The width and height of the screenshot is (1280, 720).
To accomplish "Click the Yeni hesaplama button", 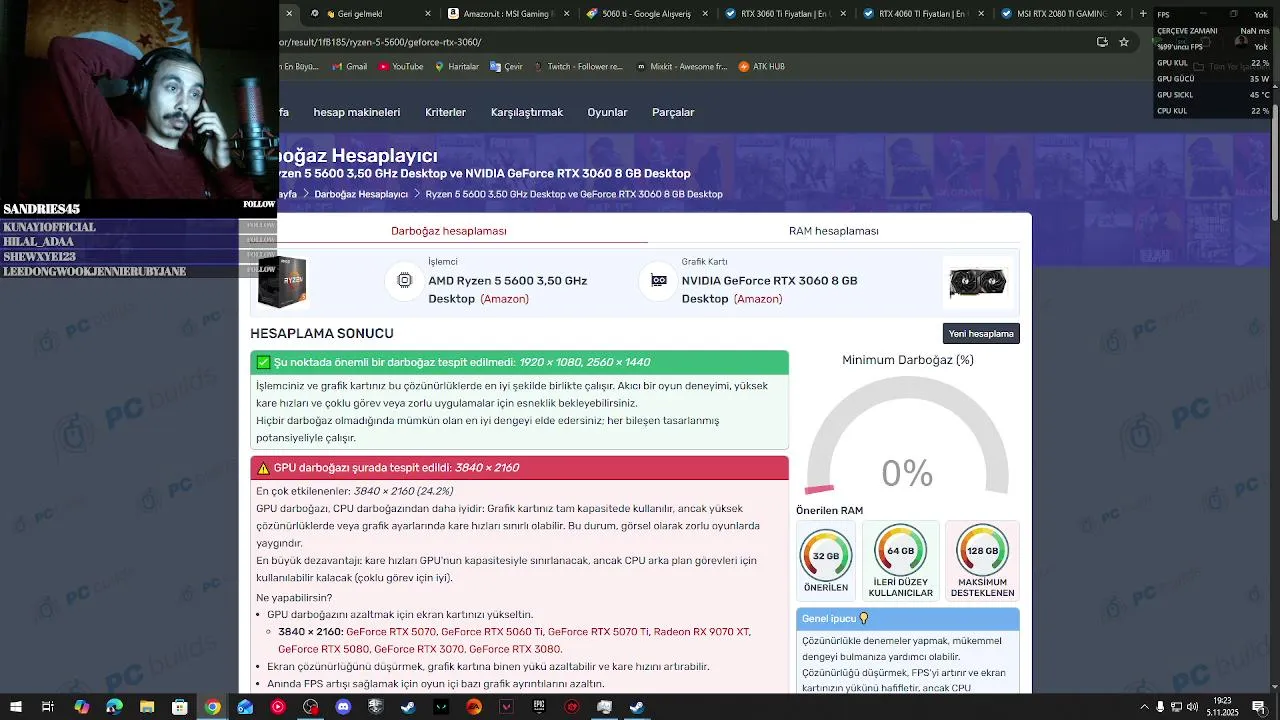I will [981, 334].
